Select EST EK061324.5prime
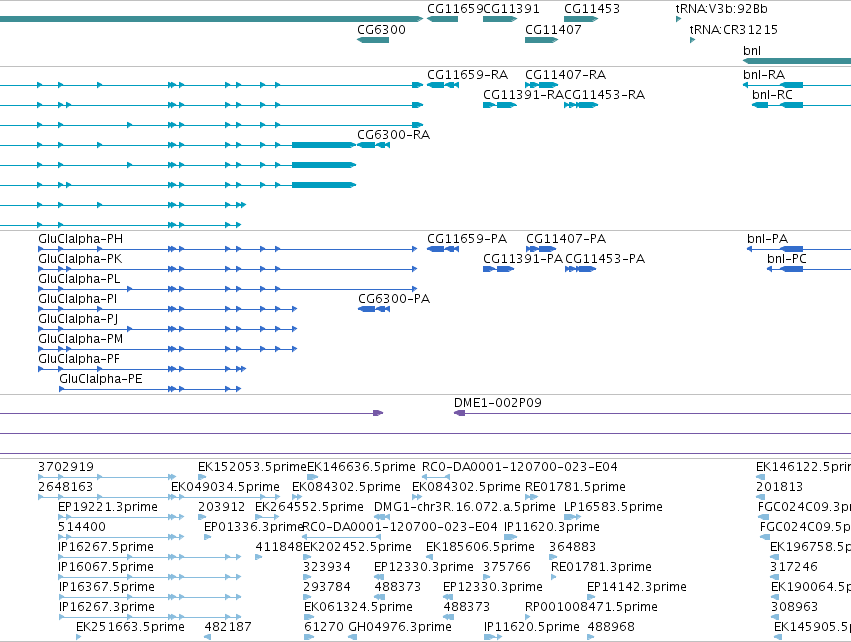 [358, 607]
